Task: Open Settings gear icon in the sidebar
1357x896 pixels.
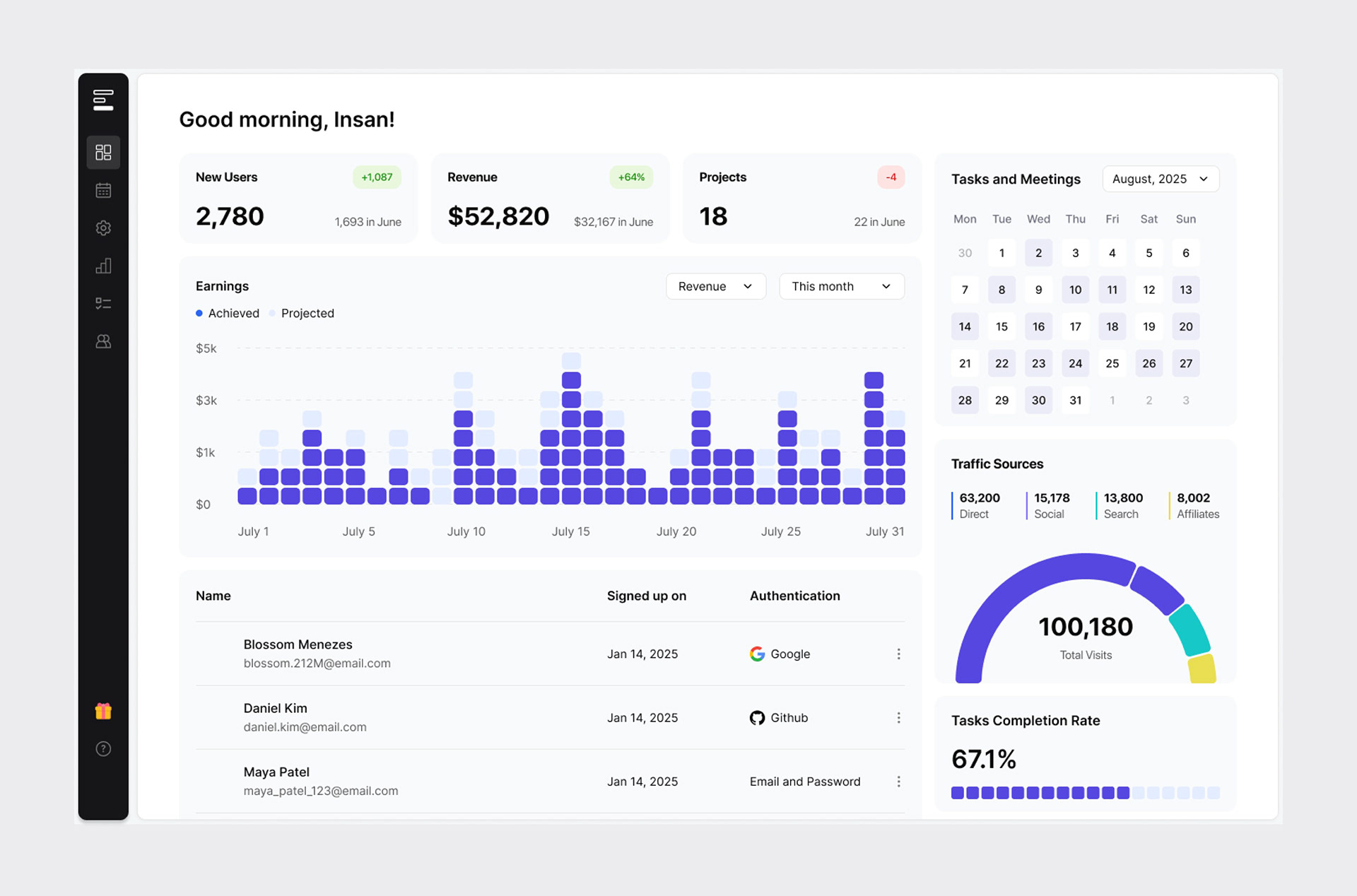Action: point(103,228)
